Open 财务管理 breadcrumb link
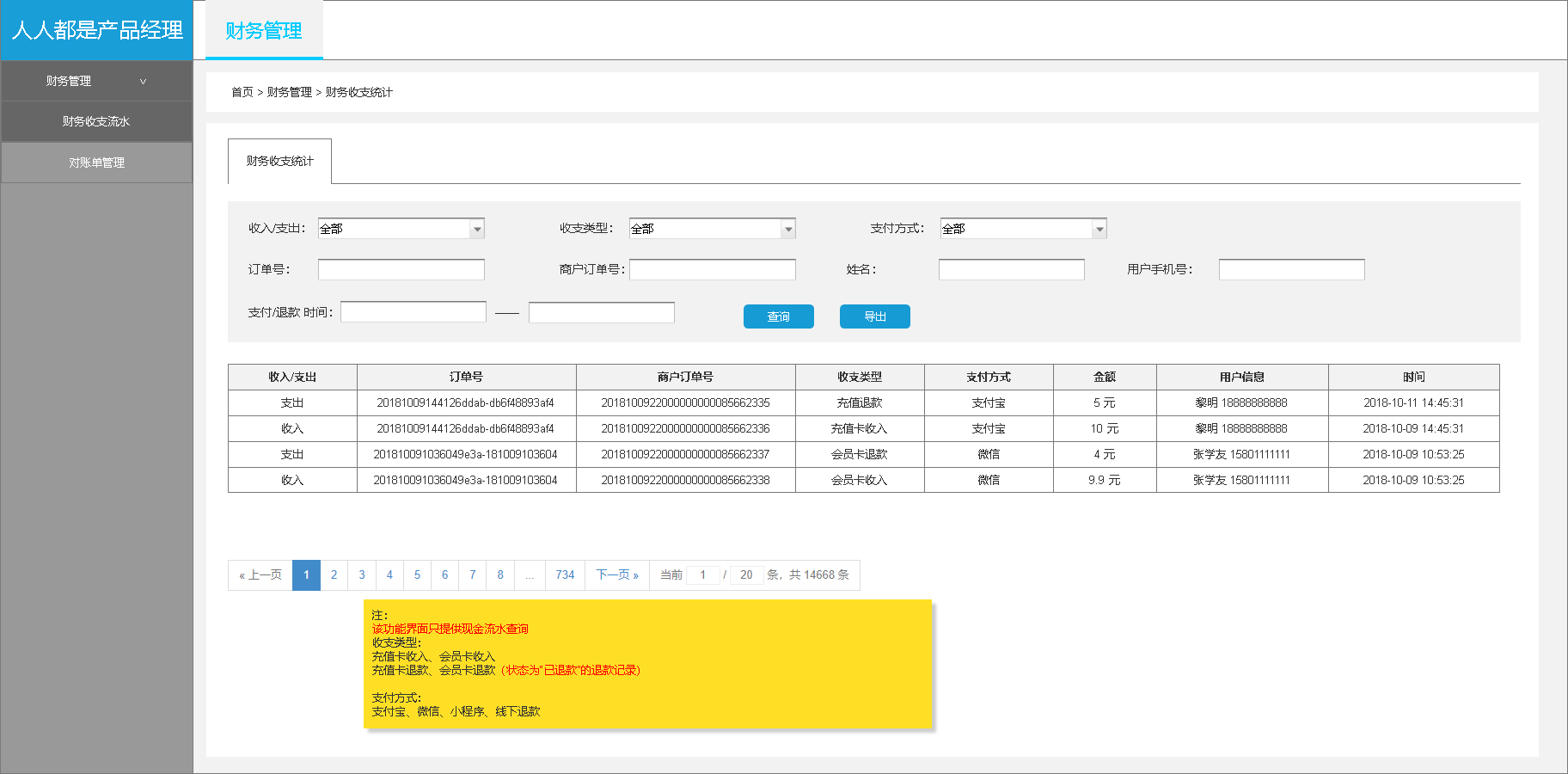This screenshot has height=774, width=1568. [x=288, y=92]
